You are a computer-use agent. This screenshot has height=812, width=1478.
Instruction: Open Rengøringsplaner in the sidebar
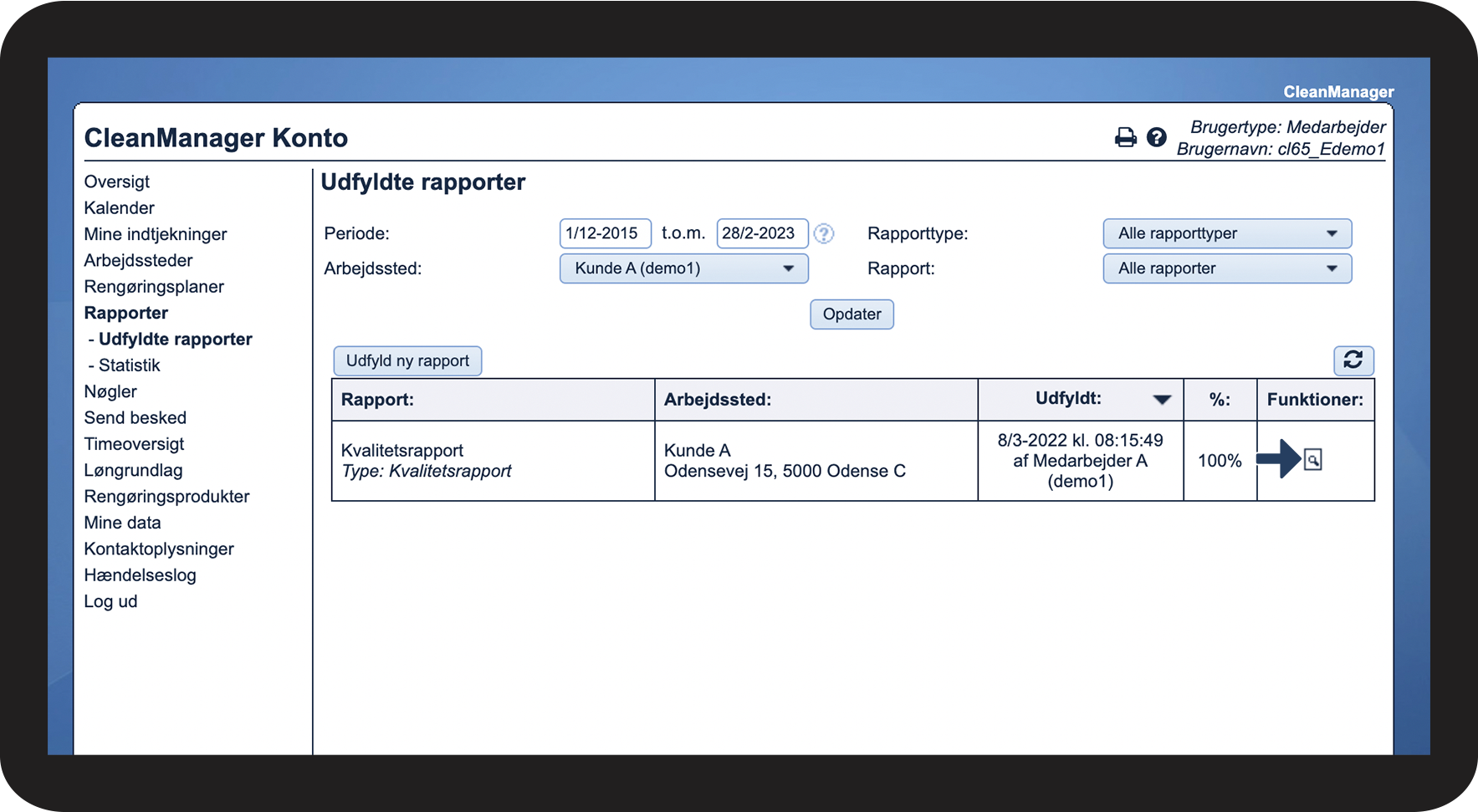tap(154, 287)
